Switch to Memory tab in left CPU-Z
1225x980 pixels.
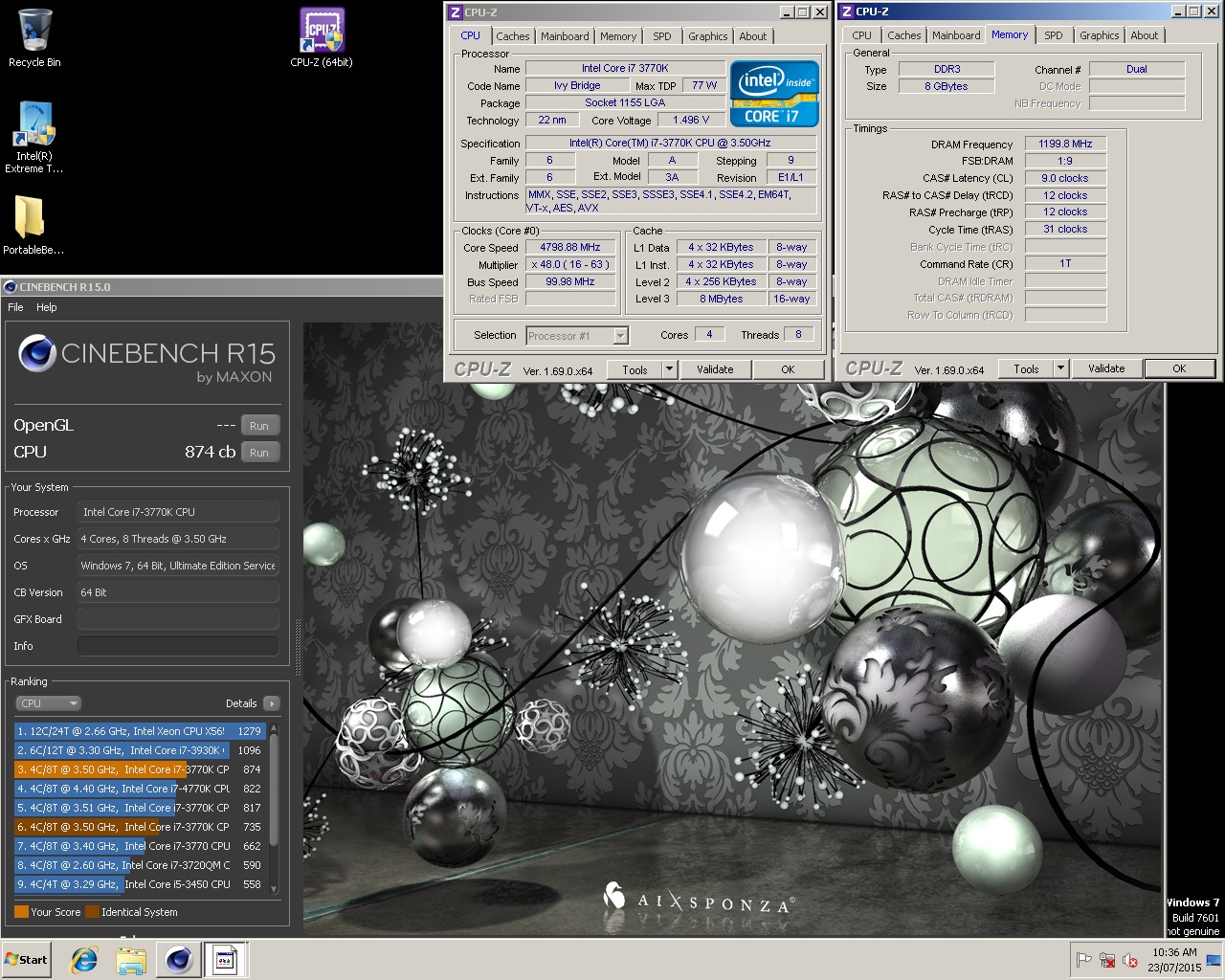pos(618,36)
